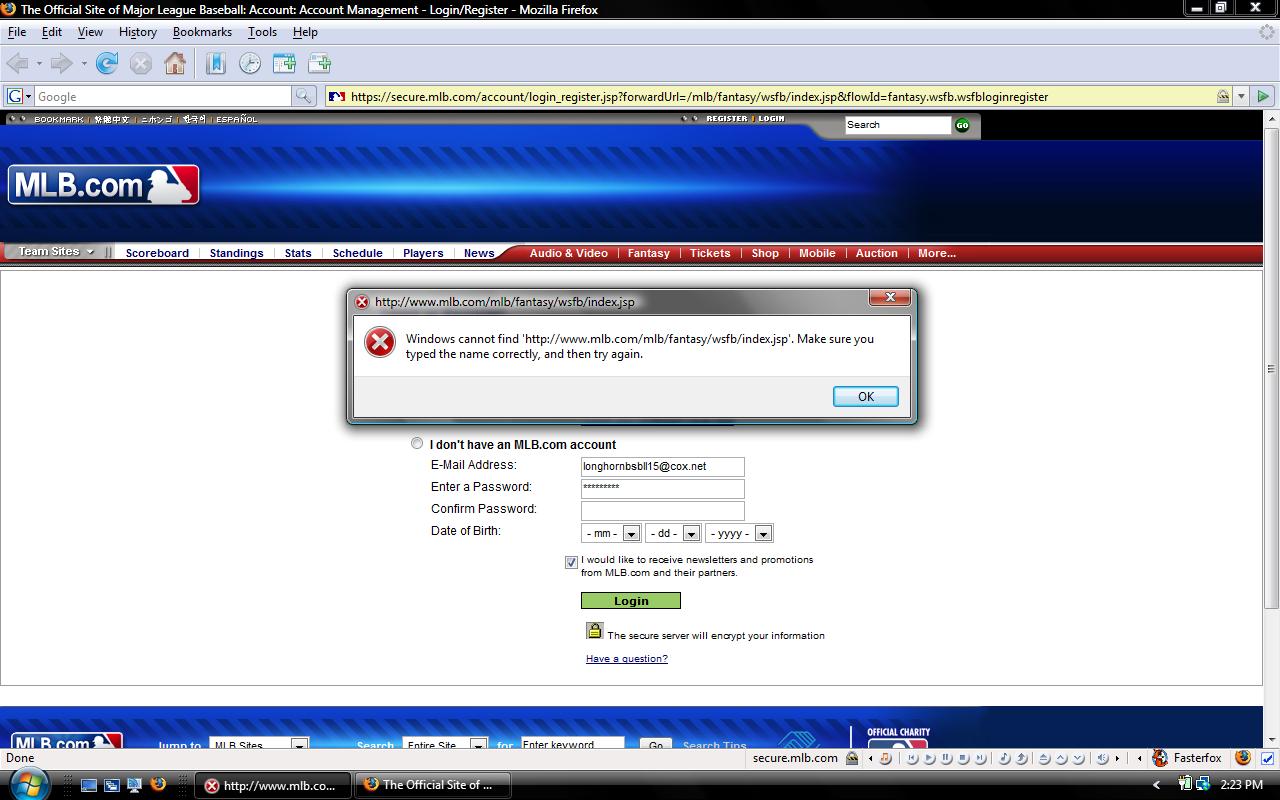Open the address bar URL history dropdown
1280x800 pixels.
click(x=1241, y=96)
